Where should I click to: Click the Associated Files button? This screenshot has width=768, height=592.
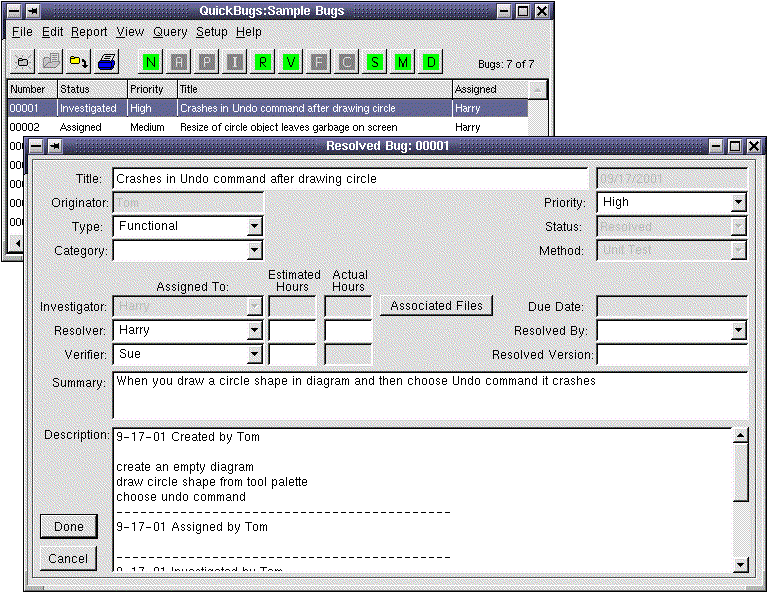point(436,306)
